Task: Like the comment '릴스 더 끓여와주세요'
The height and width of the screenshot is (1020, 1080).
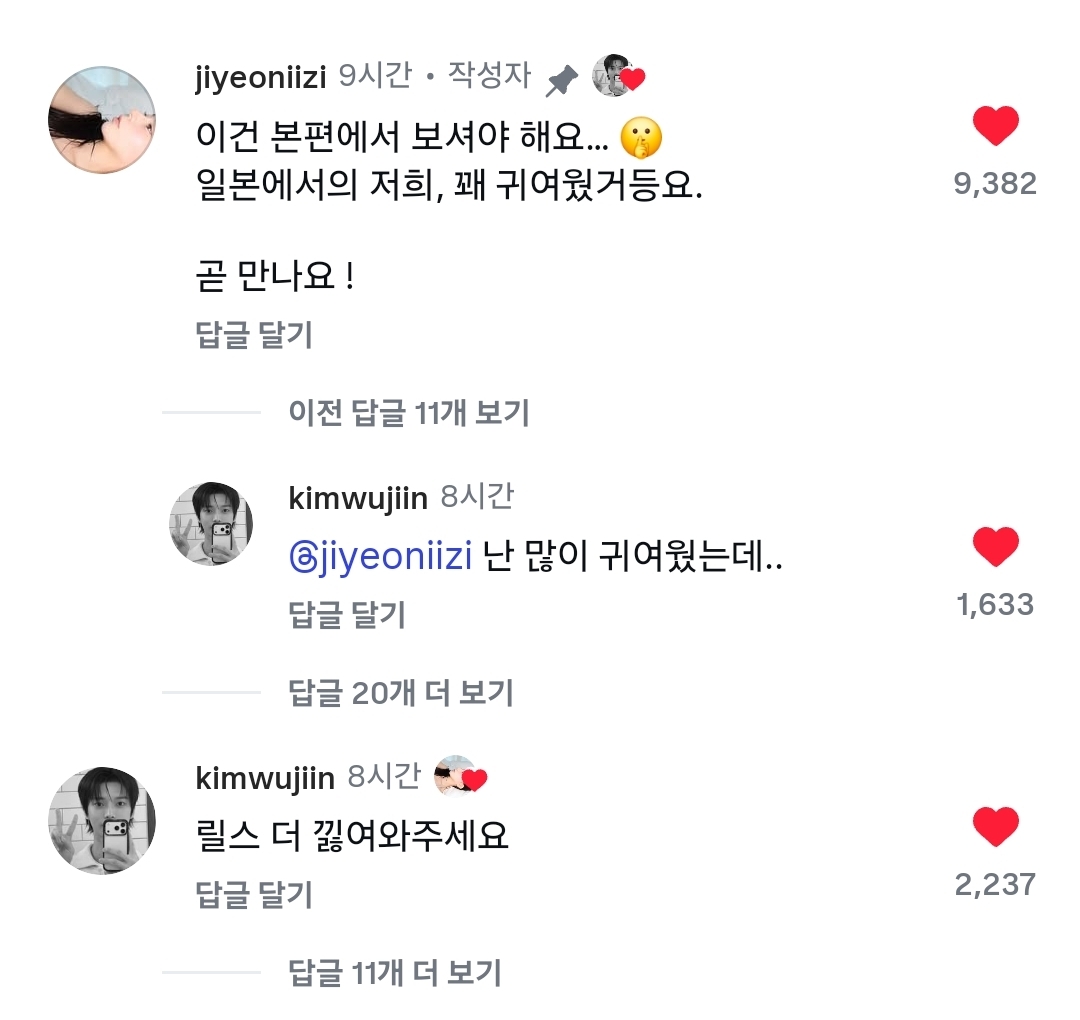Action: [x=995, y=828]
